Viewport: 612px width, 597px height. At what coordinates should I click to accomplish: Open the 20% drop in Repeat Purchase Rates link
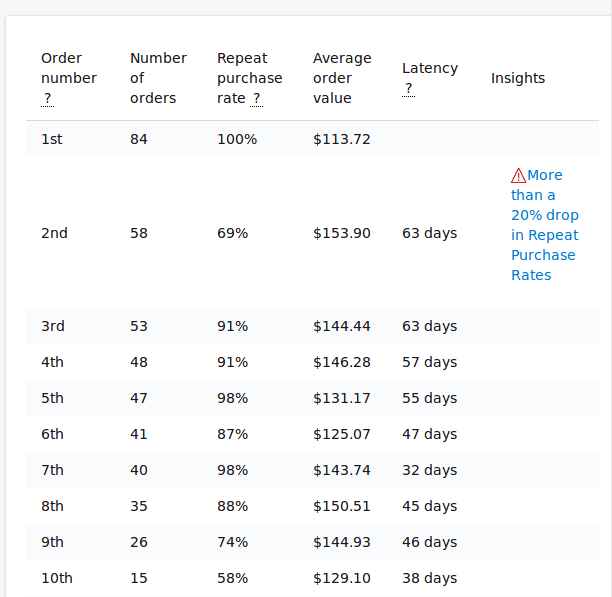tap(545, 225)
